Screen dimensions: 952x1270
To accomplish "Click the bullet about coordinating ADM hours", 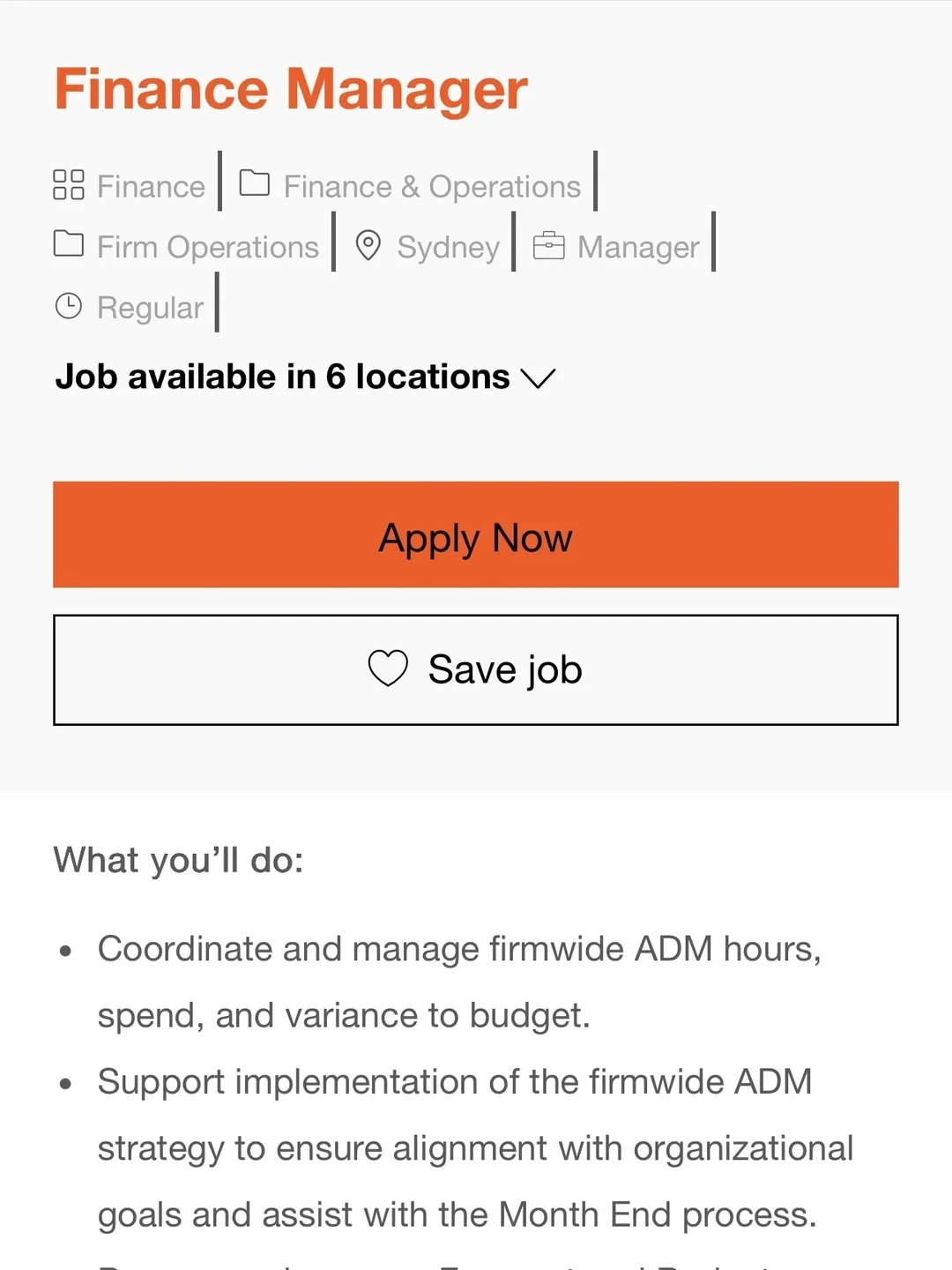I will [458, 982].
